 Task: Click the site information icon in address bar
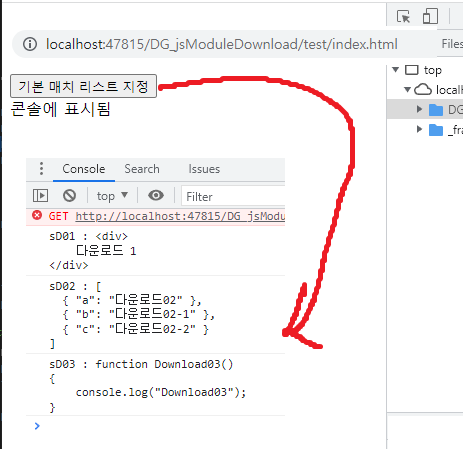(30, 44)
